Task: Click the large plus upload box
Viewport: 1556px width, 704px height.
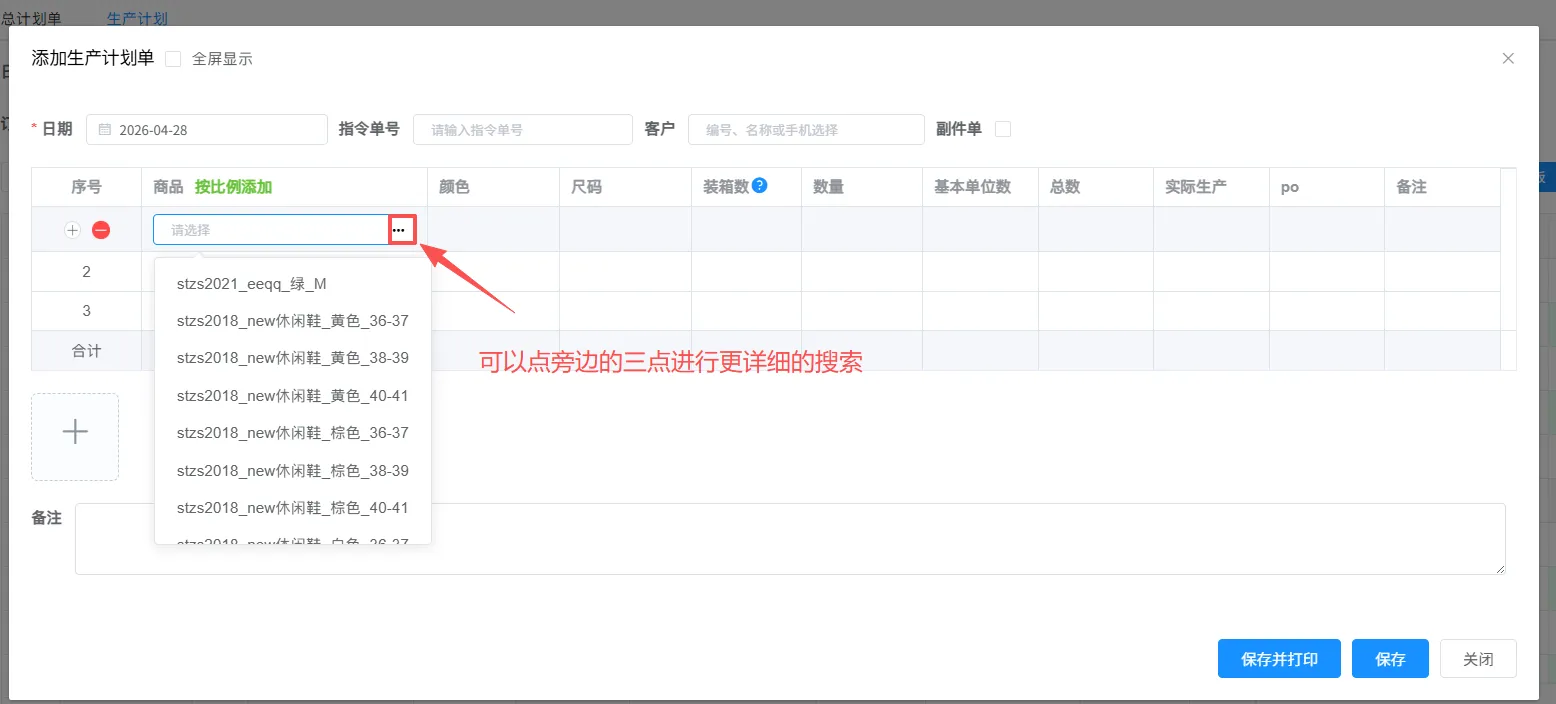Action: coord(75,436)
